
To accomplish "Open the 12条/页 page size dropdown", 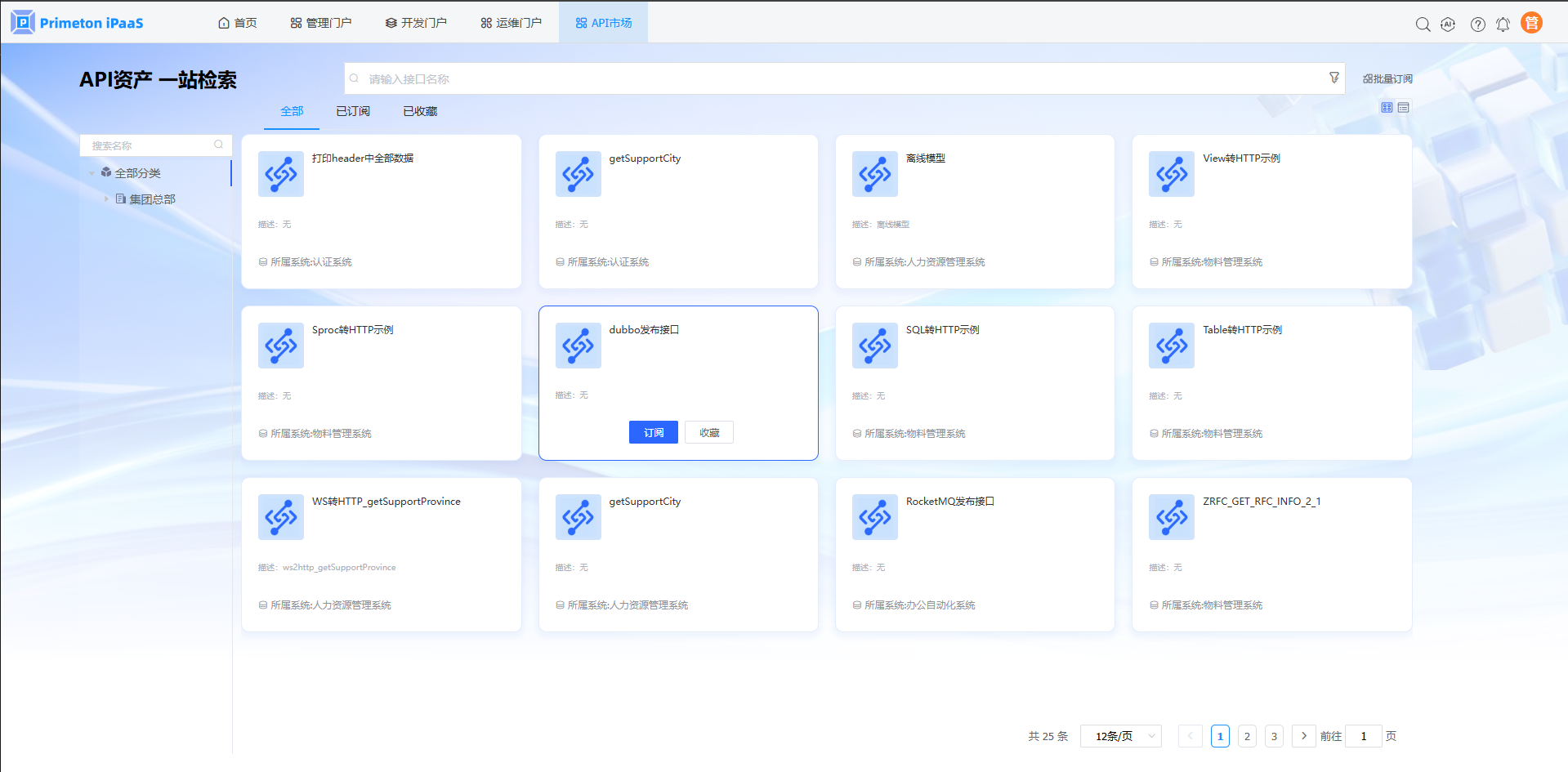I will [x=1120, y=736].
